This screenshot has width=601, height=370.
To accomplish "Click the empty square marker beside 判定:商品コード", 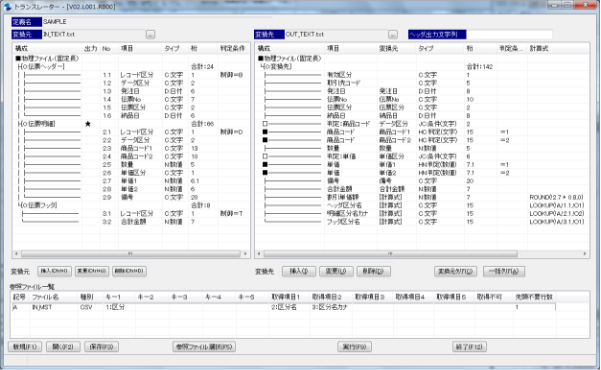I will pyautogui.click(x=265, y=124).
